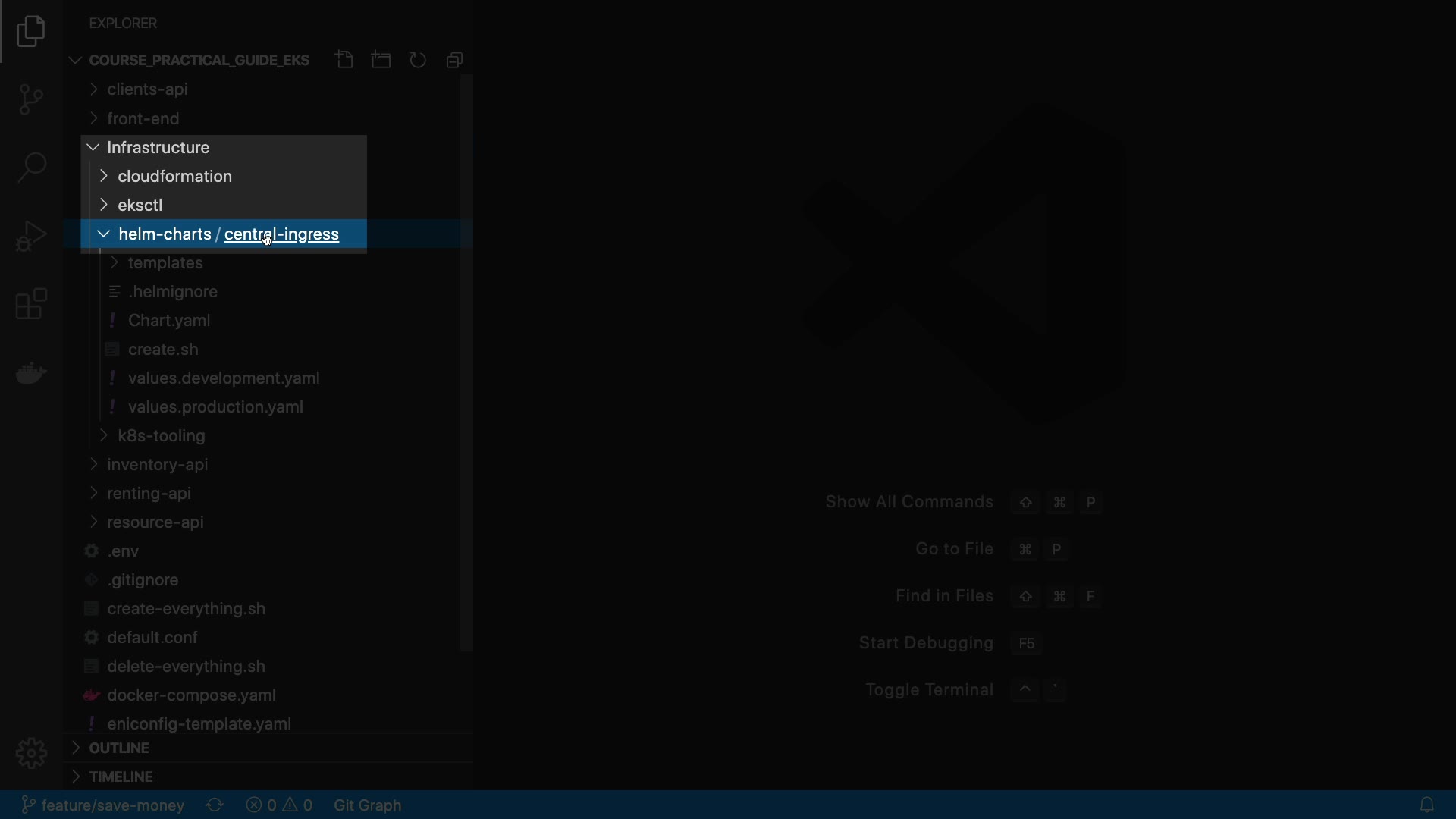Expand the templates folder

(165, 262)
